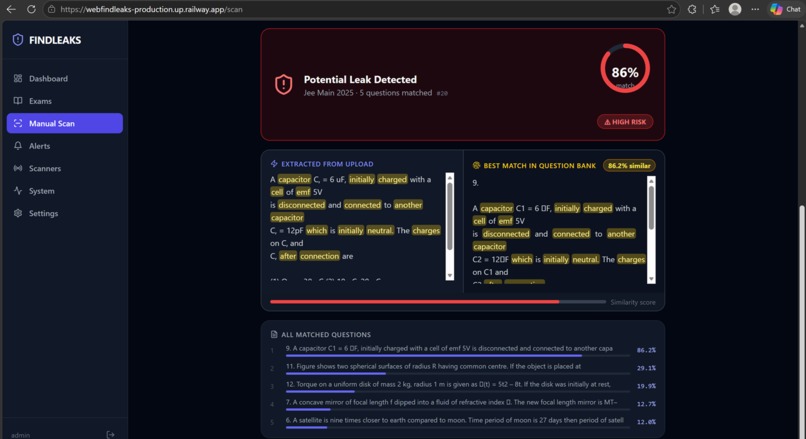
Task: Open the Dashboard sidebar icon
Action: coord(18,79)
